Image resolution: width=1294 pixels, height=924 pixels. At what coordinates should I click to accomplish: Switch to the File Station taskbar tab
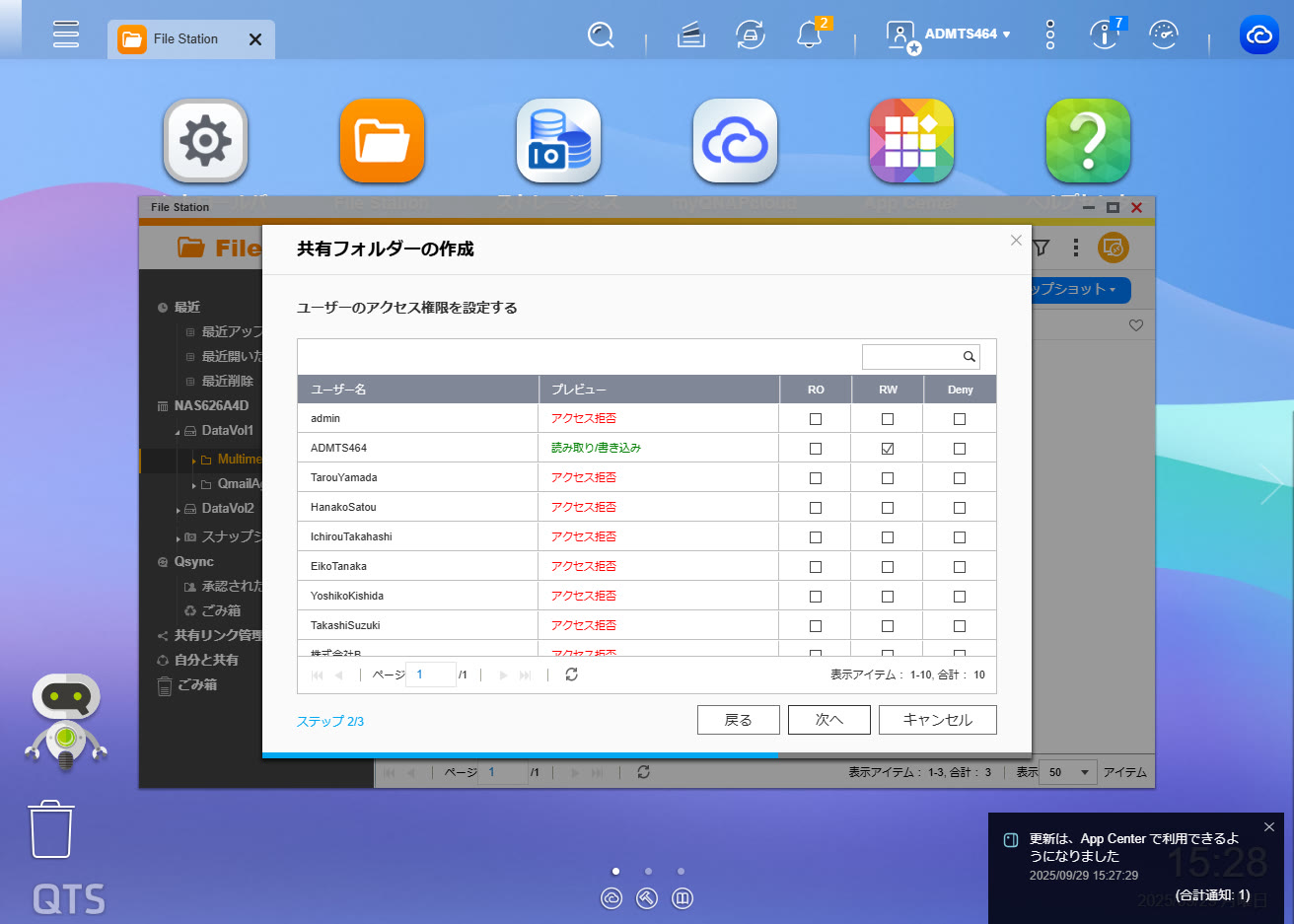pos(184,39)
